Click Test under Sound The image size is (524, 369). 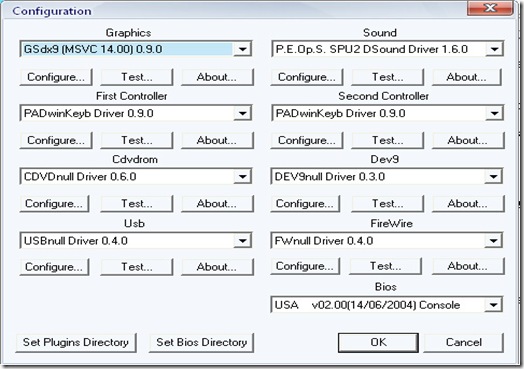388,77
